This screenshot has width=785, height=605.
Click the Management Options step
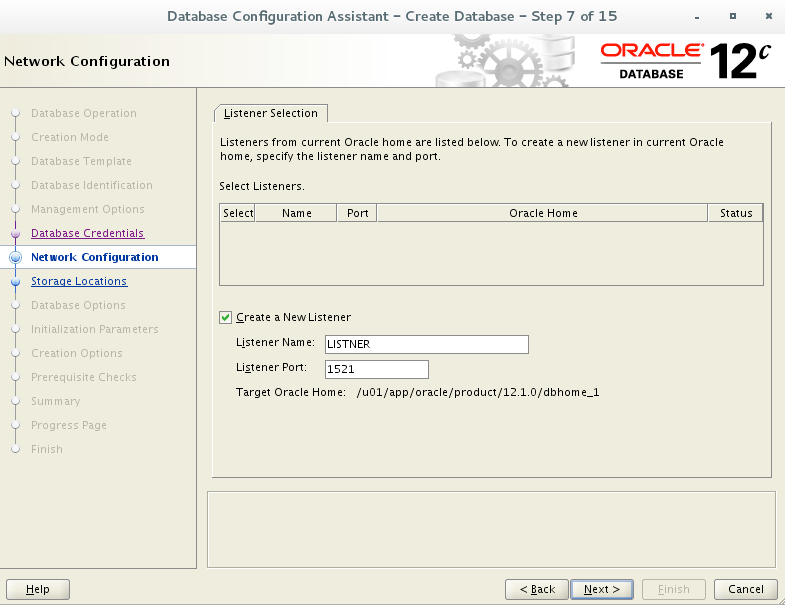(x=88, y=209)
